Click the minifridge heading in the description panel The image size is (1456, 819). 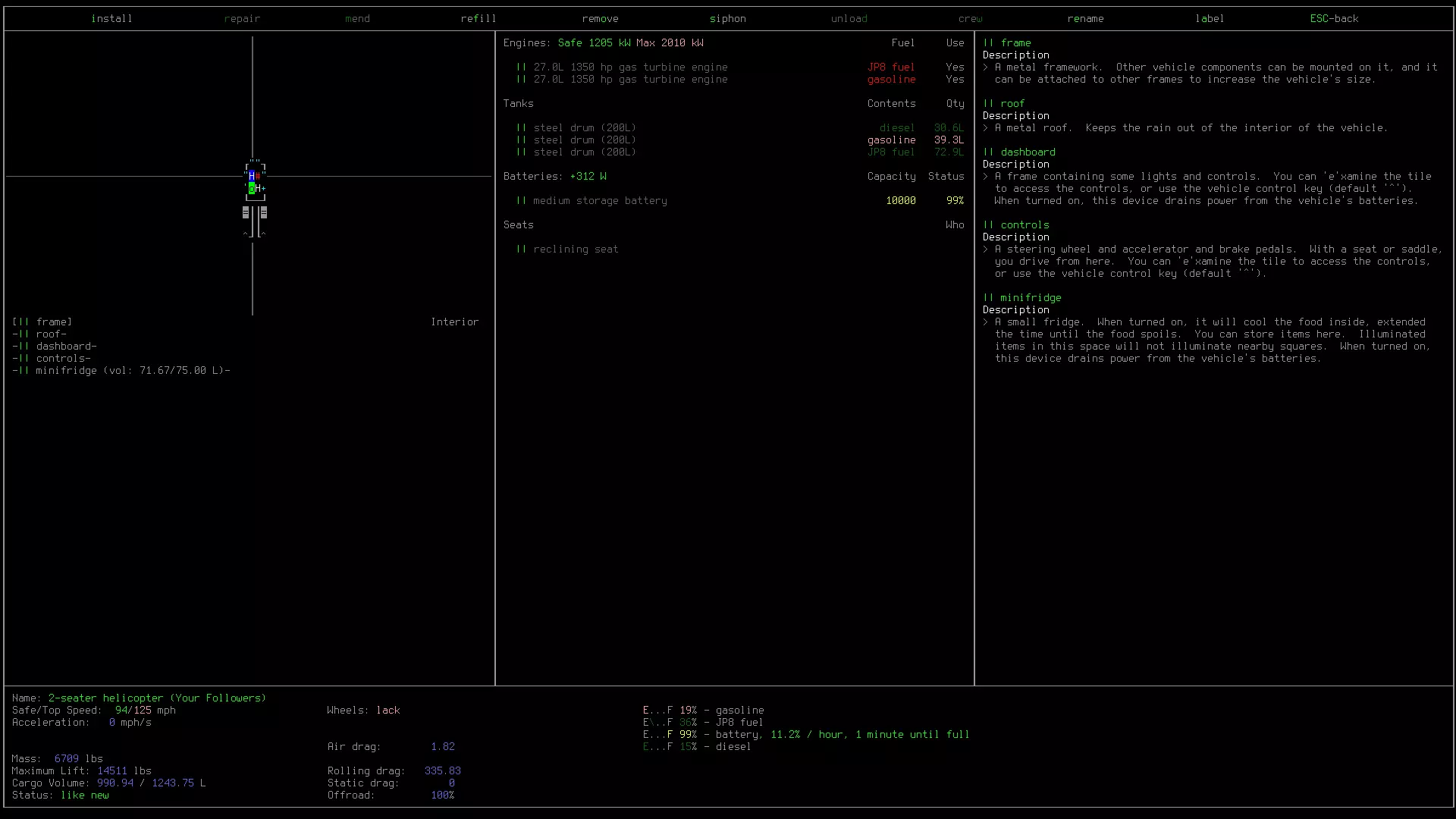(1022, 297)
